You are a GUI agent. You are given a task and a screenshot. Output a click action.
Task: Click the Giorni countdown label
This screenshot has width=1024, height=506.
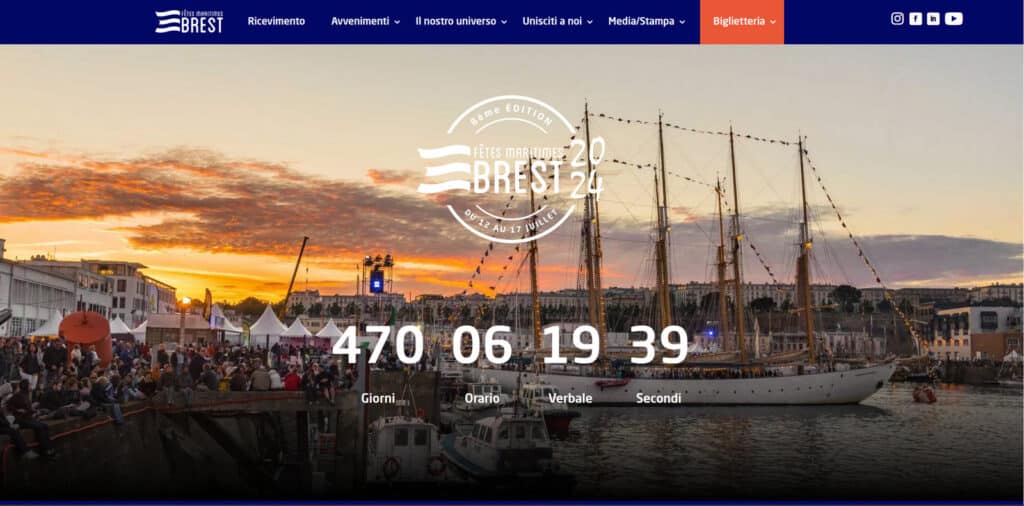(x=378, y=398)
